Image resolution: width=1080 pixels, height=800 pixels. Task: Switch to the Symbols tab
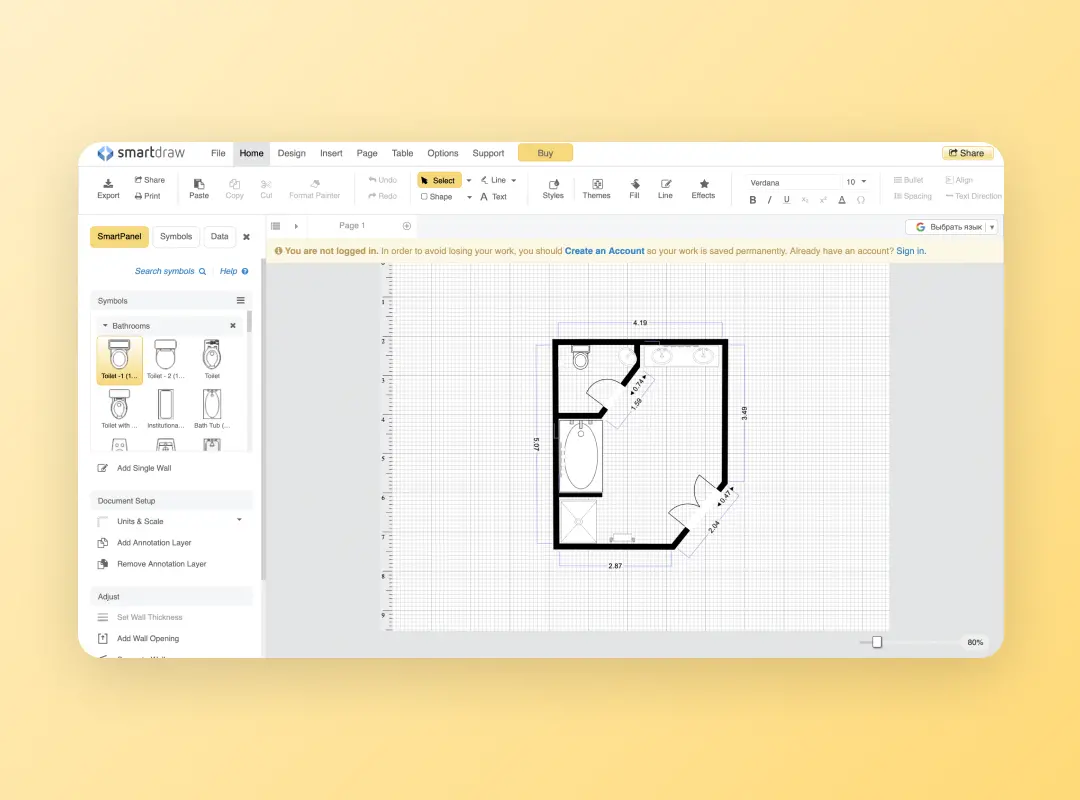click(176, 237)
